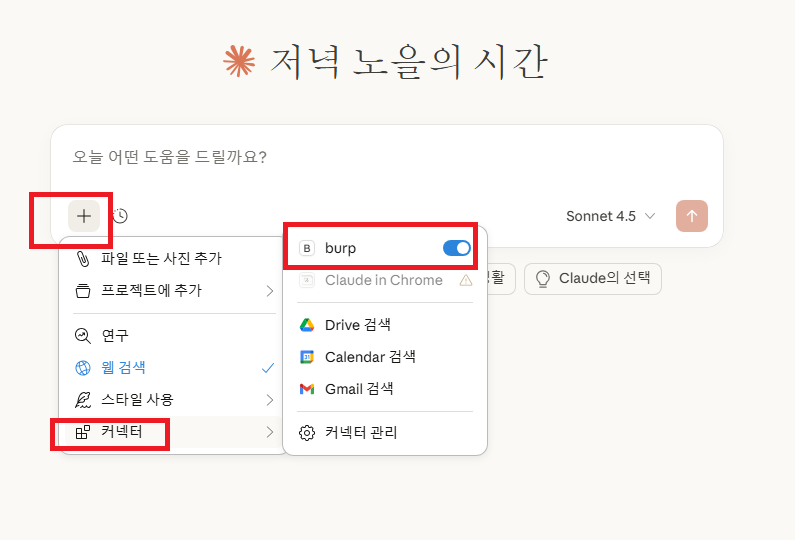Select the 연구 menu item
Image resolution: width=795 pixels, height=540 pixels.
(x=115, y=336)
